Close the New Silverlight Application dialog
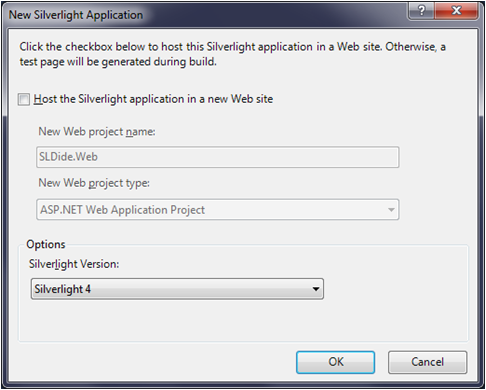The height and width of the screenshot is (390, 486). click(456, 11)
